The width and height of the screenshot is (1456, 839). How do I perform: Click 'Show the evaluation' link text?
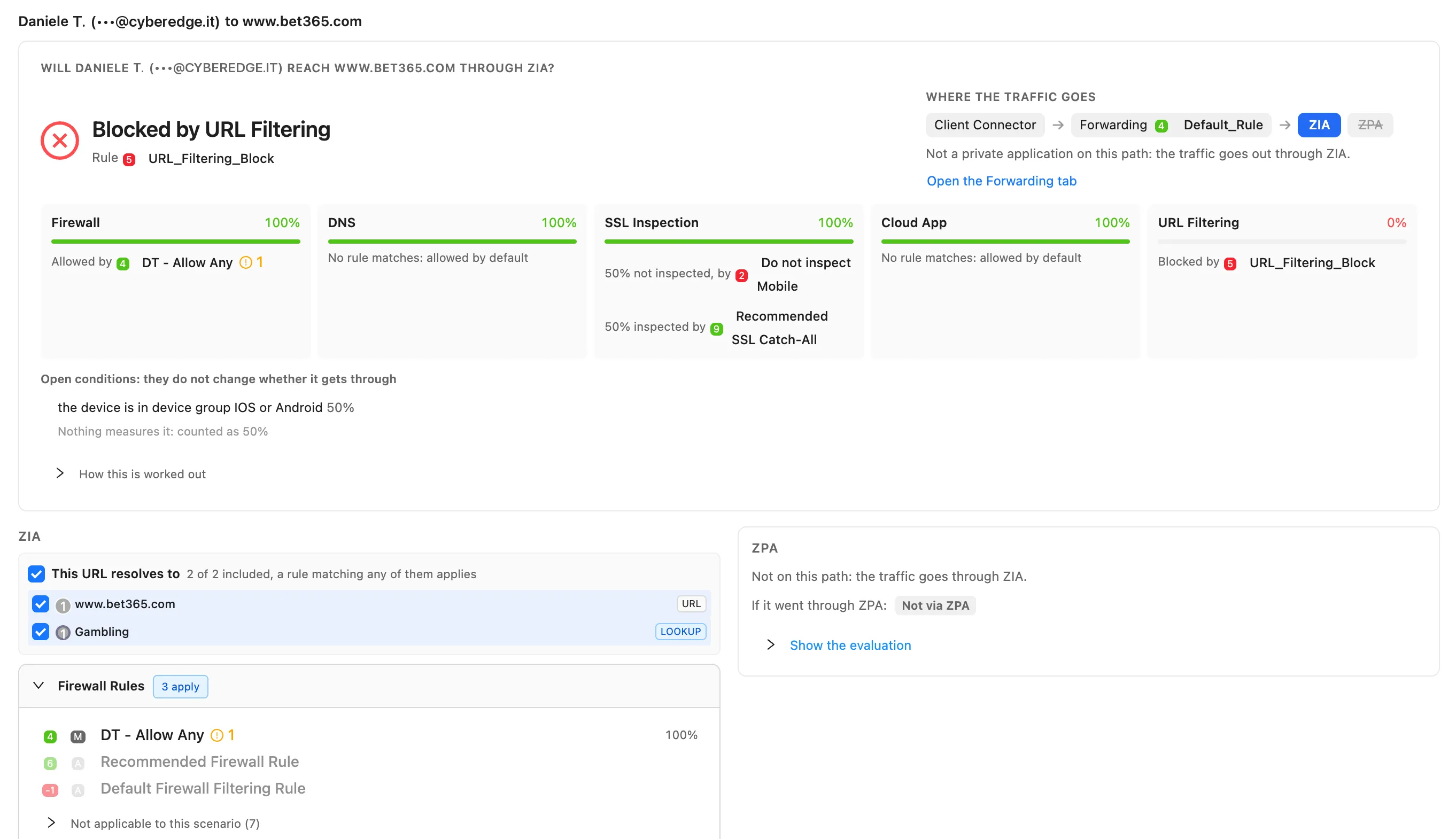click(x=850, y=646)
